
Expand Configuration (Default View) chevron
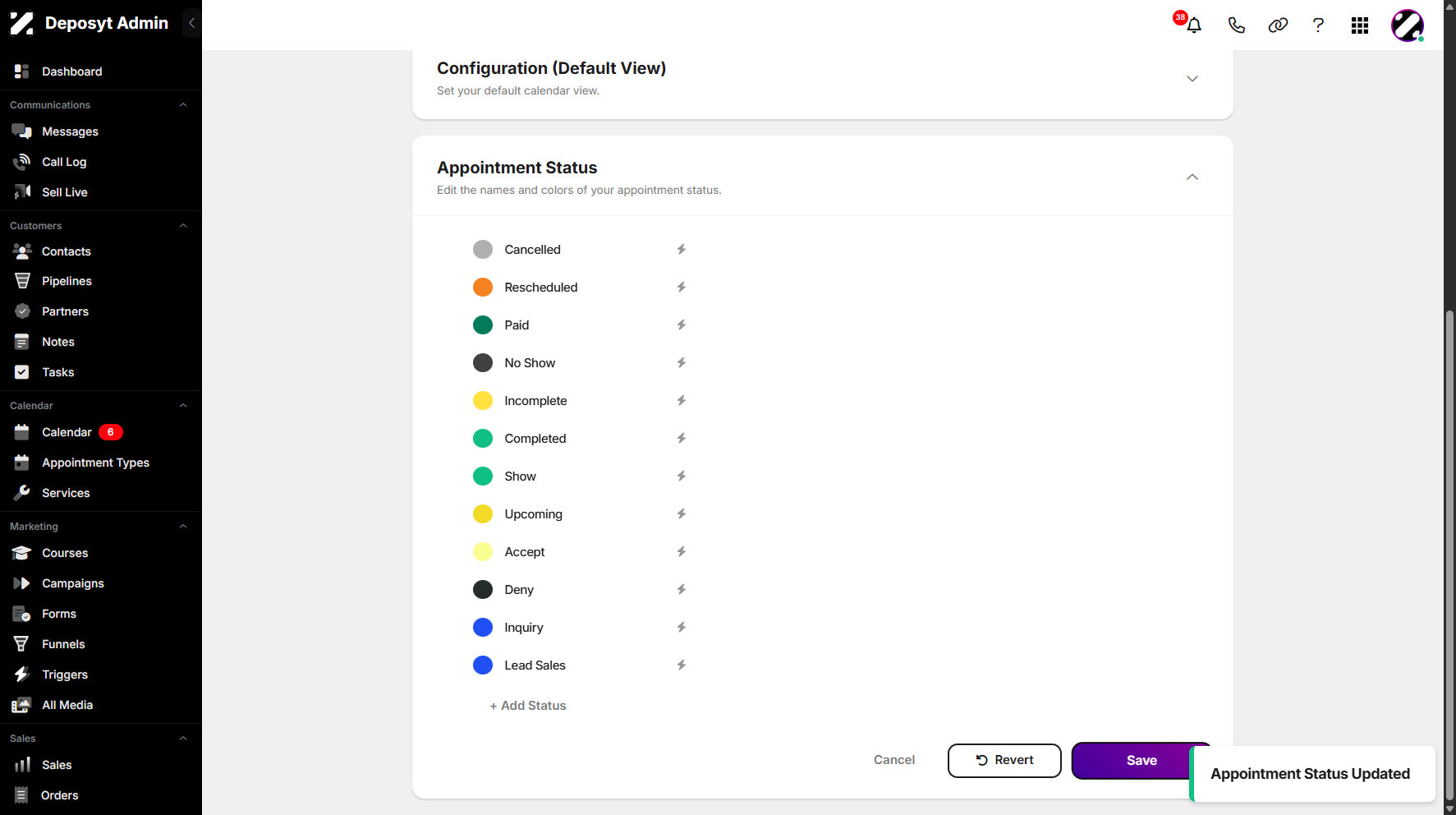coord(1192,79)
